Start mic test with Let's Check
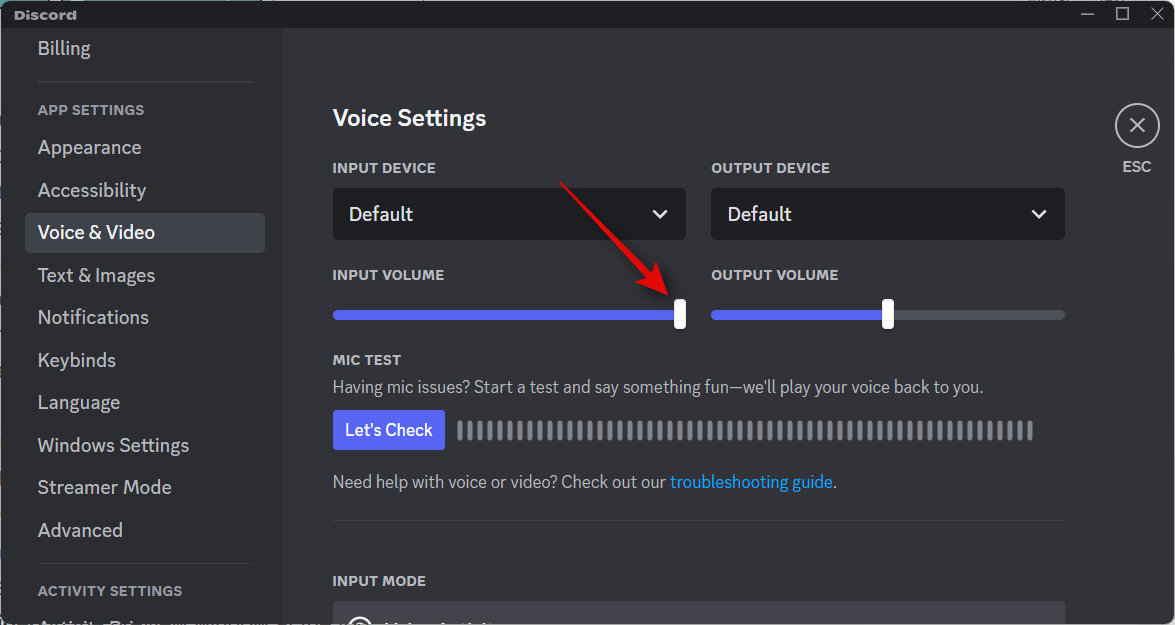 click(388, 430)
